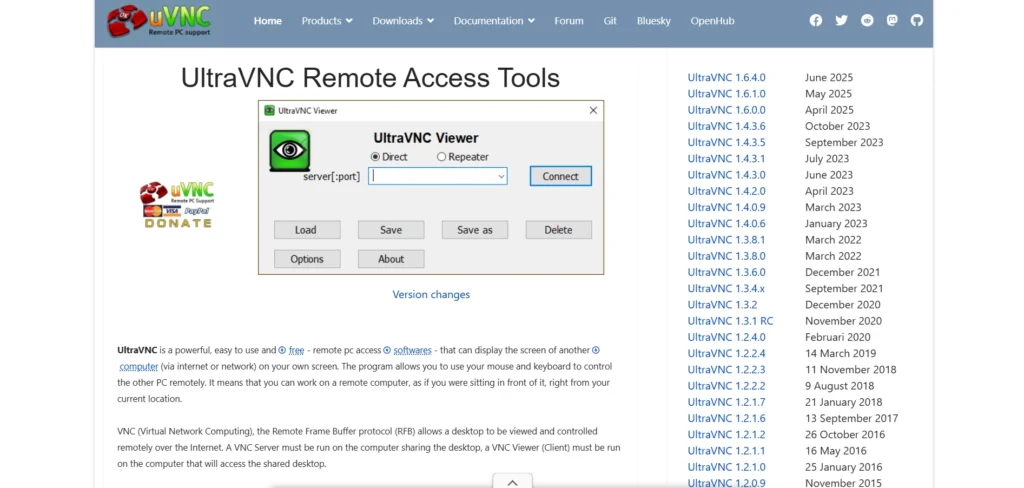Click the uVNC Donate image
Viewport: 1024px width, 488px height.
177,204
